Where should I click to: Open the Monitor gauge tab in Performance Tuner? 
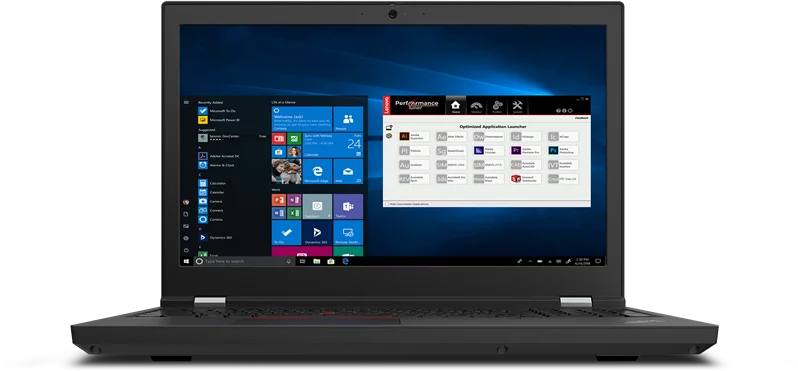click(x=476, y=106)
